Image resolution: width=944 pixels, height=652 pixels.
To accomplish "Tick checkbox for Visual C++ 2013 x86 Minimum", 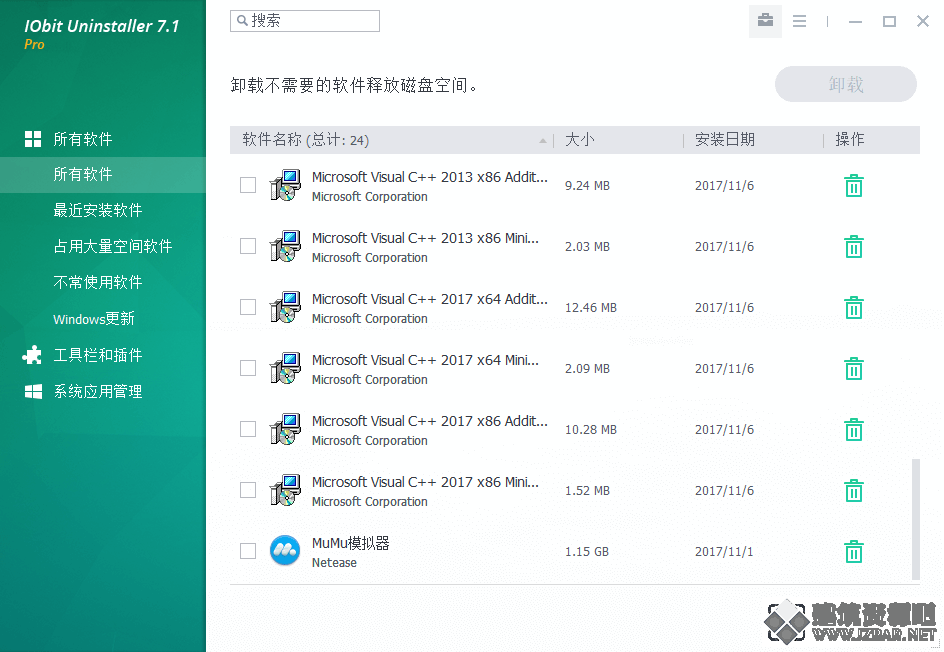I will (x=248, y=246).
